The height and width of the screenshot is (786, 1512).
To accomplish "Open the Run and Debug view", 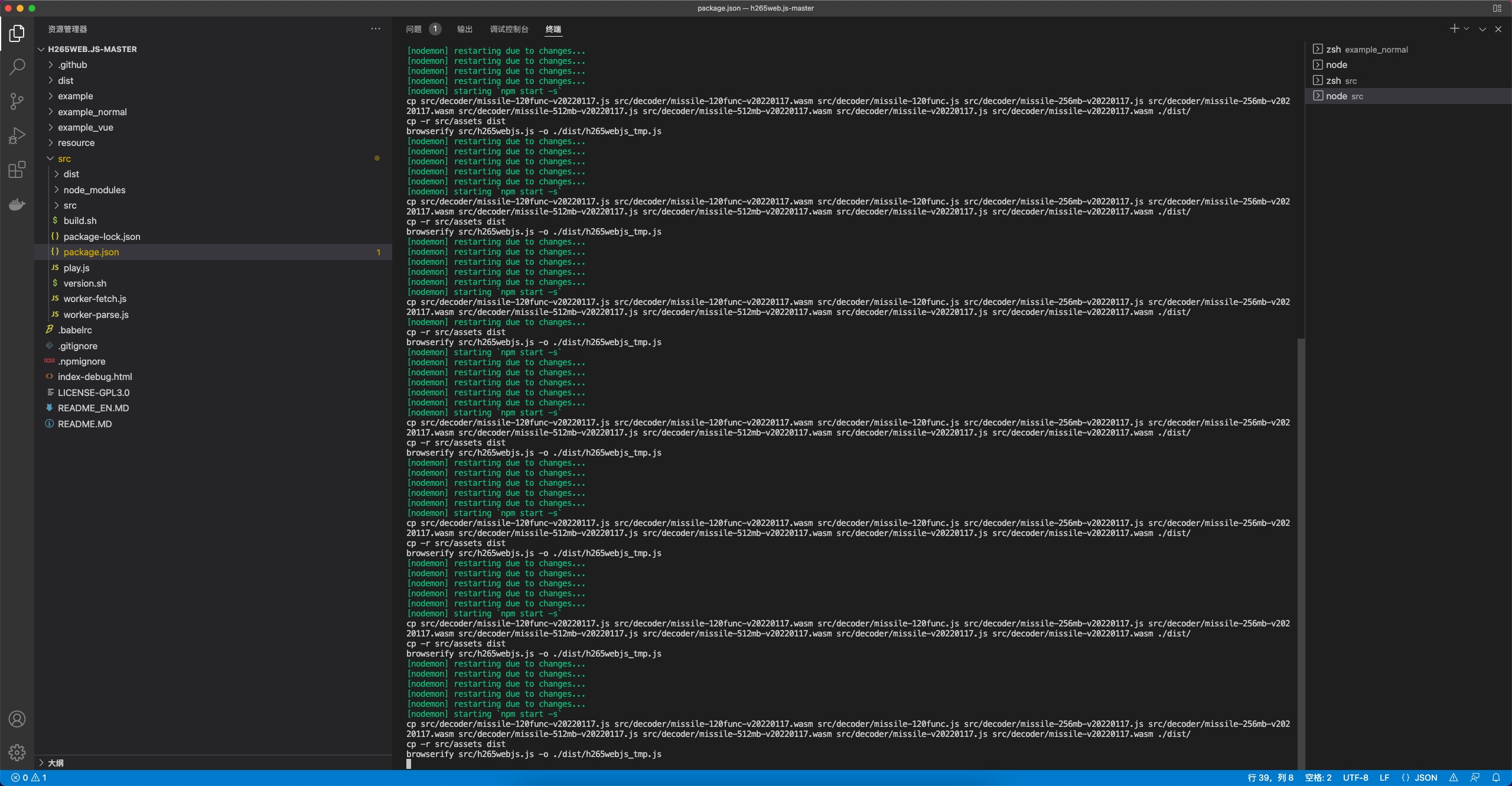I will [x=17, y=135].
